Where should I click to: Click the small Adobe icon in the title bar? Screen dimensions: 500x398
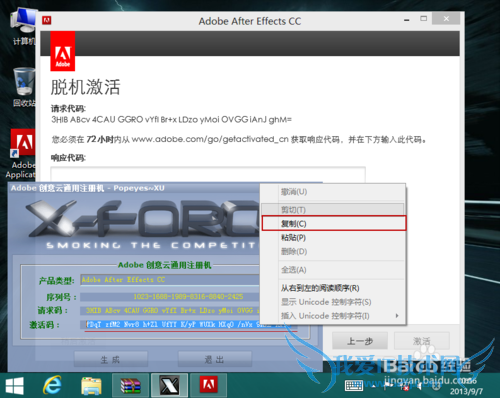(x=47, y=21)
